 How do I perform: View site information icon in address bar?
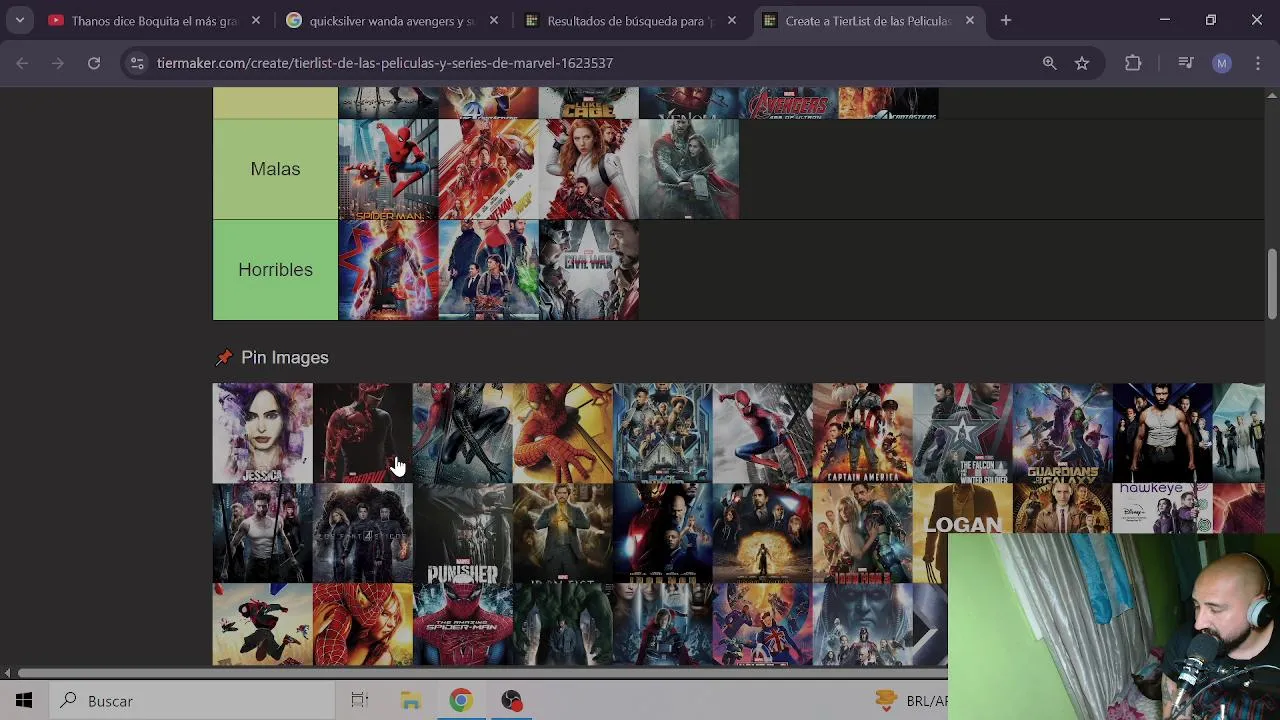[137, 63]
